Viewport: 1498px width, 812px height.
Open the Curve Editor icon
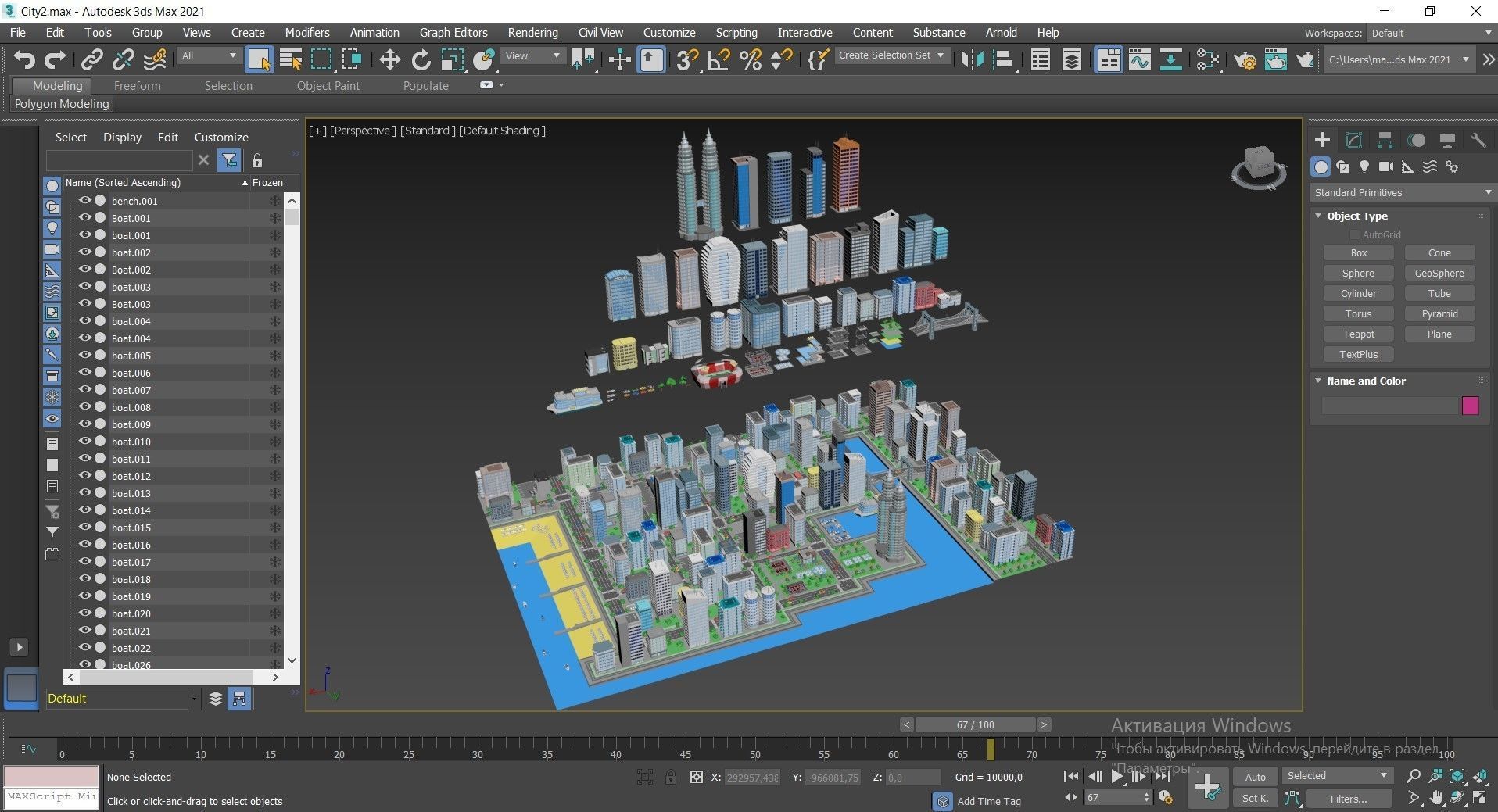(x=1140, y=59)
